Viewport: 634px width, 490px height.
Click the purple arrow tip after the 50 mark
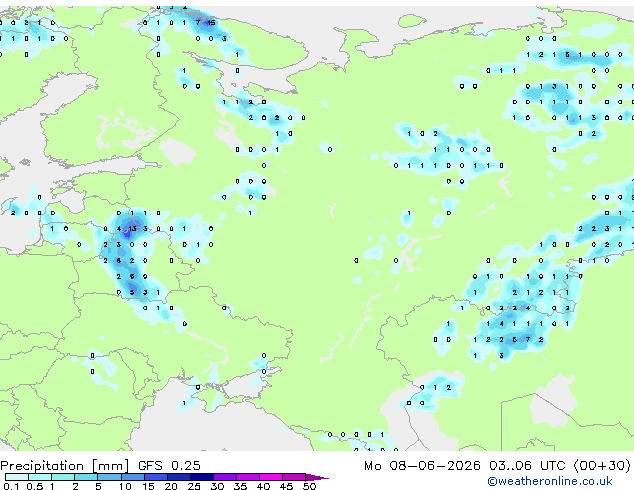tap(317, 478)
